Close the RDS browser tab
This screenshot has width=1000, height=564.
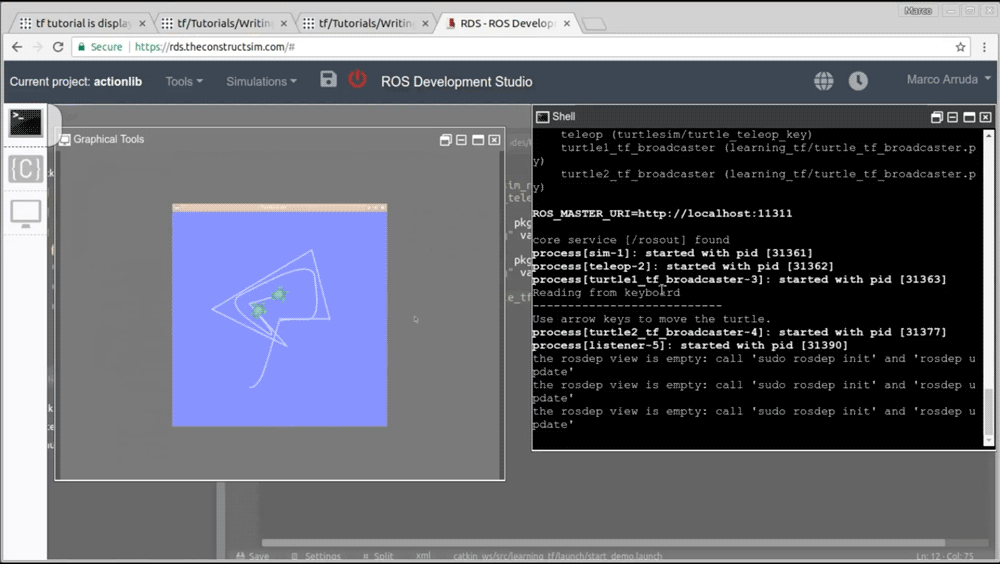[567, 23]
